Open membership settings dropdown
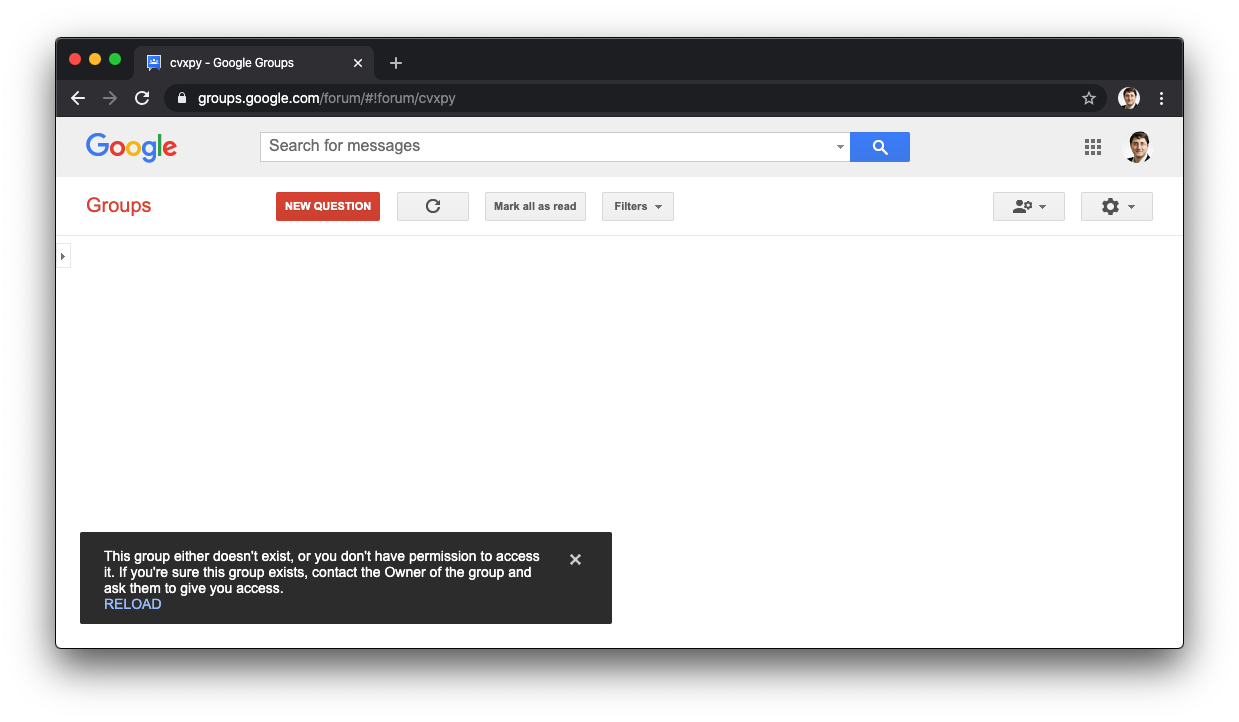This screenshot has height=722, width=1239. click(x=1029, y=206)
